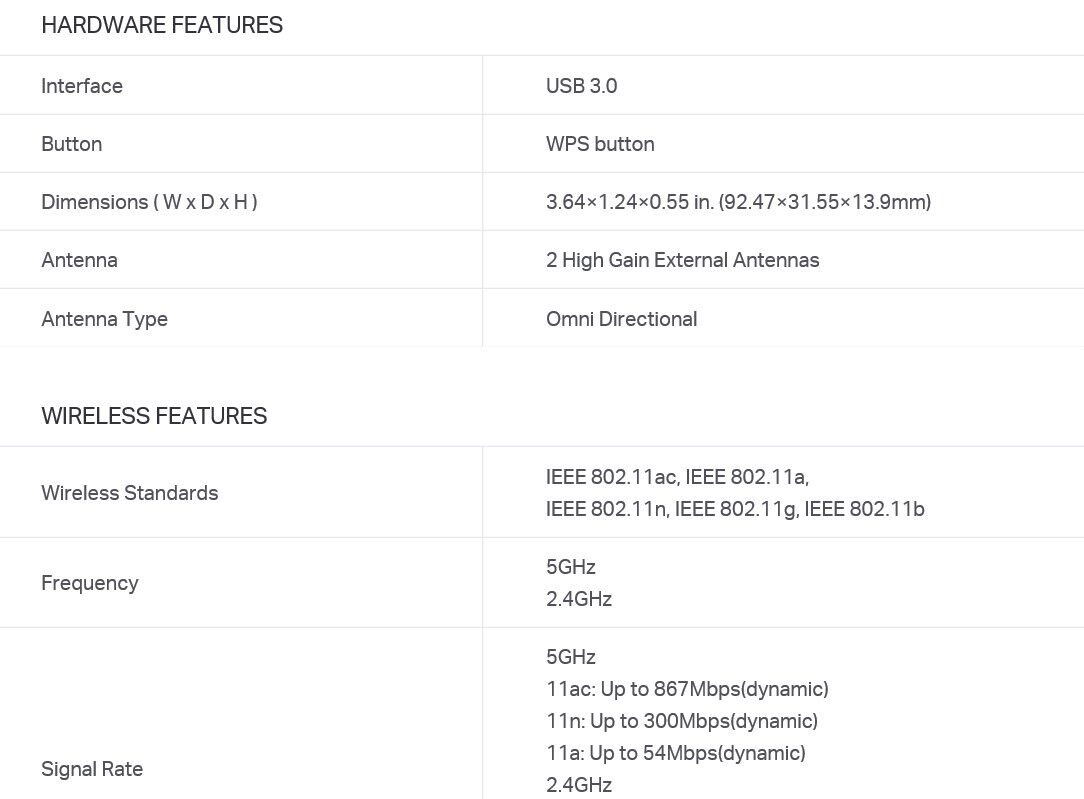Click the IEEE 802.11n, 802.11g, 802.11b line
The image size is (1084, 799).
click(735, 509)
